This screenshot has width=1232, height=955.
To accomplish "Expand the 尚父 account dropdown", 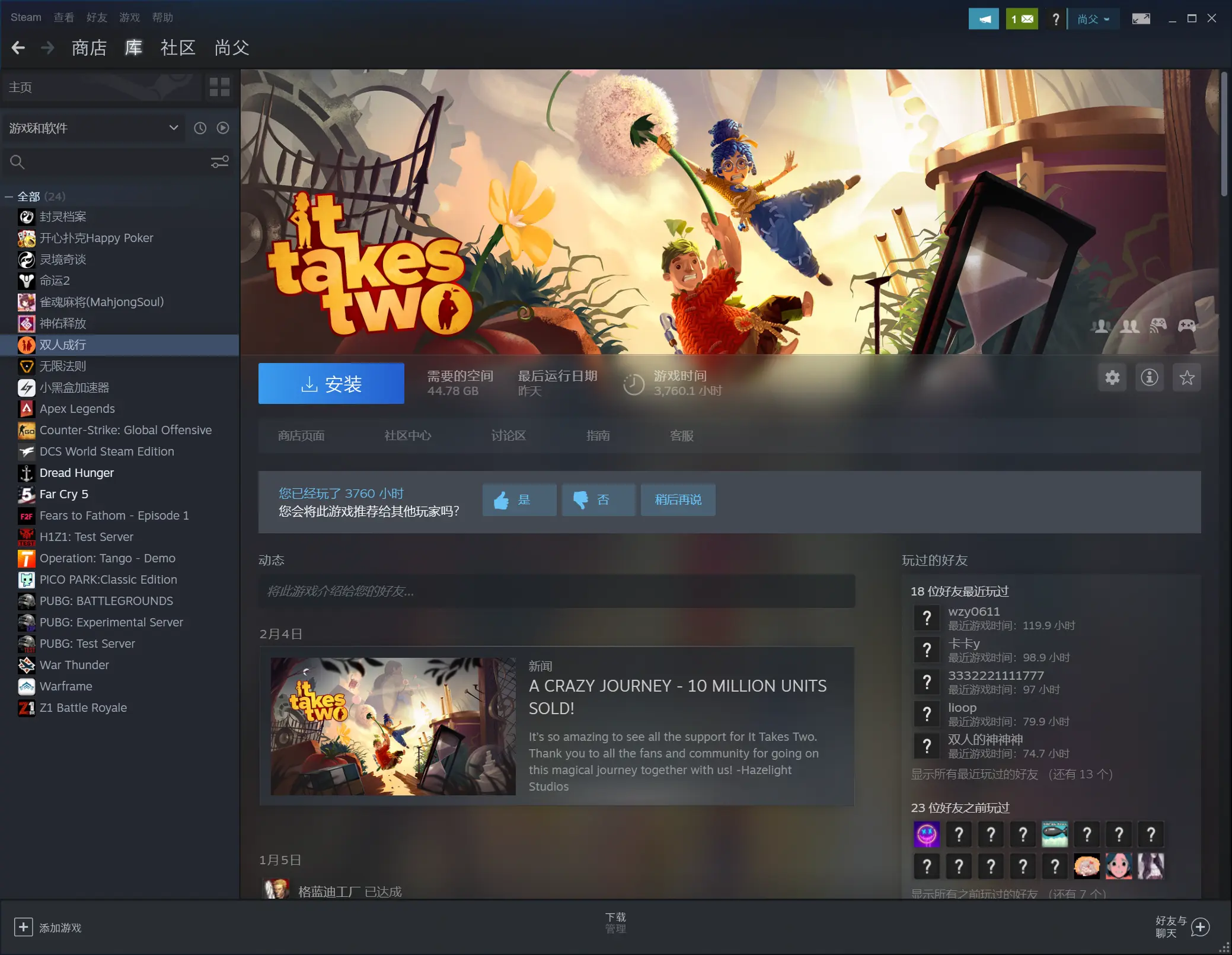I will click(1093, 19).
